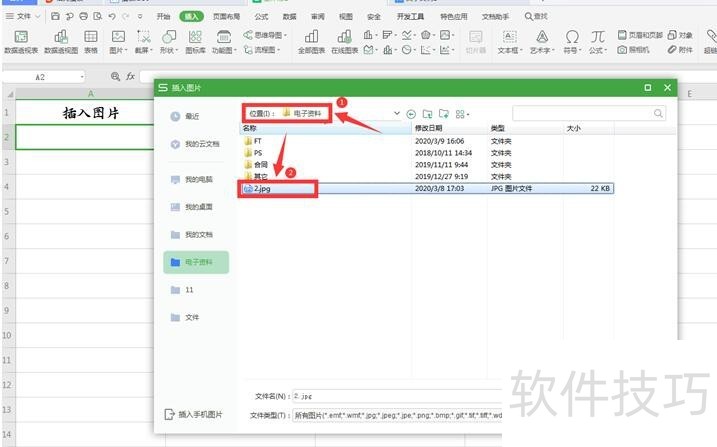This screenshot has width=717, height=447.
Task: Click the 表格 table icon in ribbon
Action: pos(91,42)
